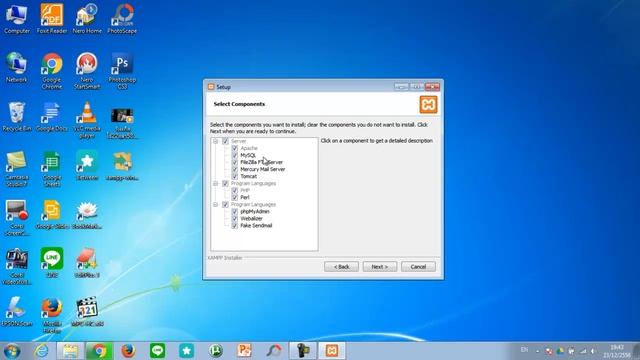Select the VLC media player desktop icon
The height and width of the screenshot is (360, 640).
tap(87, 120)
